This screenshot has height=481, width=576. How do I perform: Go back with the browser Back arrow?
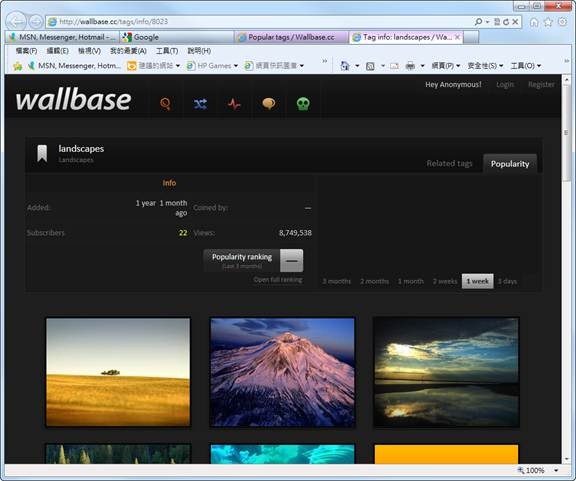[x=16, y=22]
